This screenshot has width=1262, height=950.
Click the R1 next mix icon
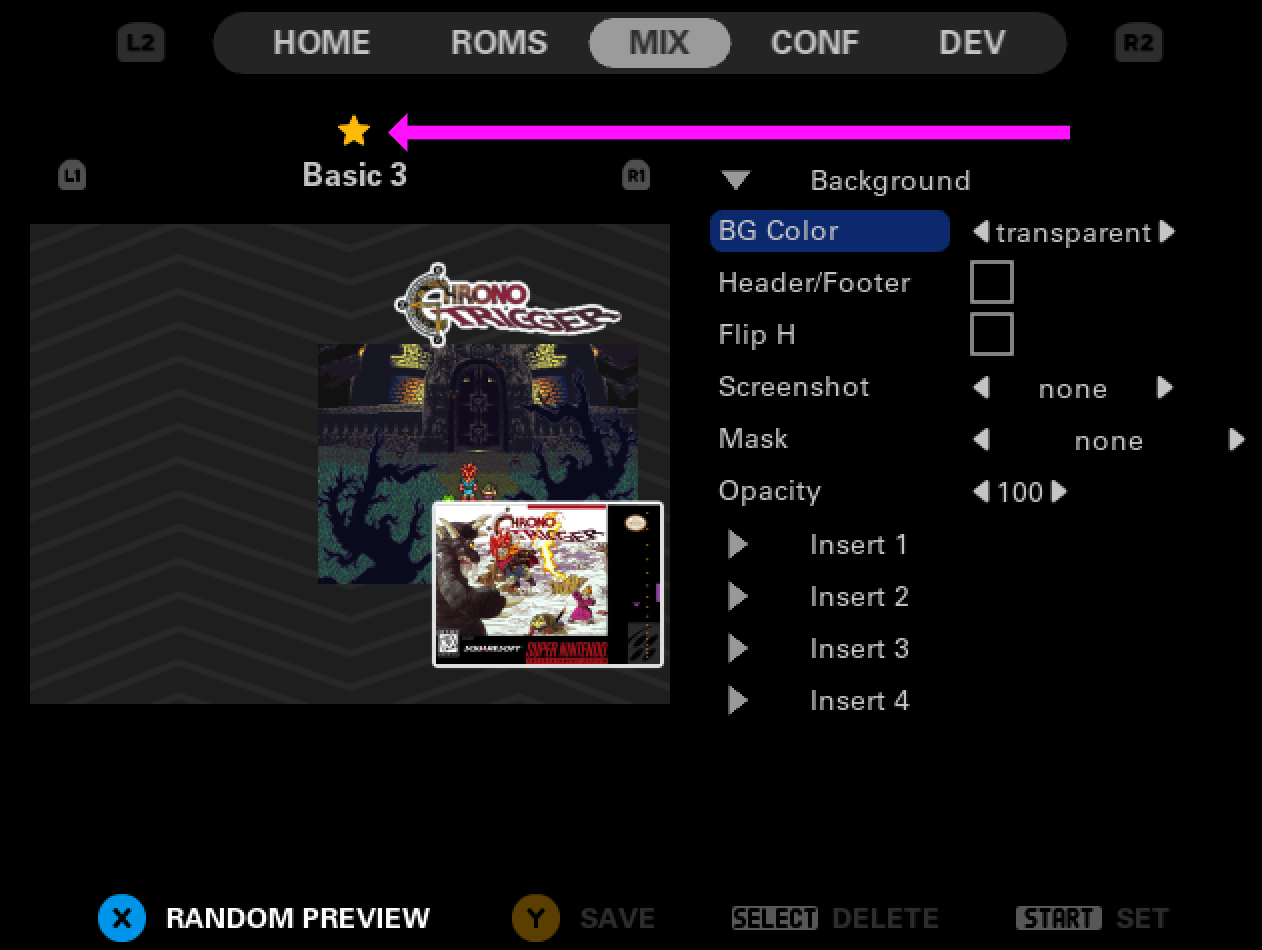click(636, 176)
